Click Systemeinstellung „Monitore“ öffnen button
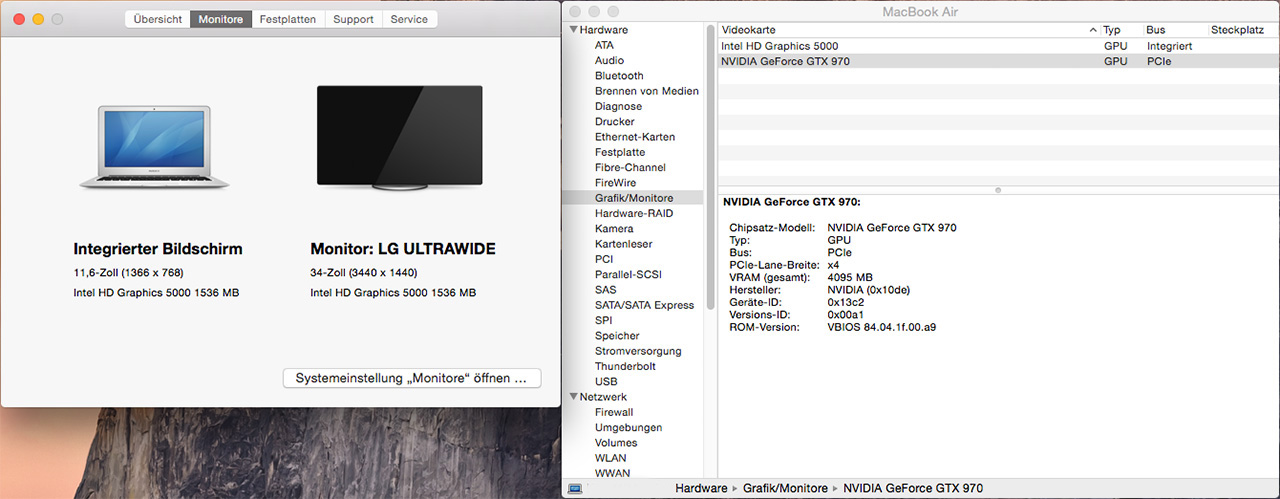Screen dimensions: 1280x499 pos(412,379)
